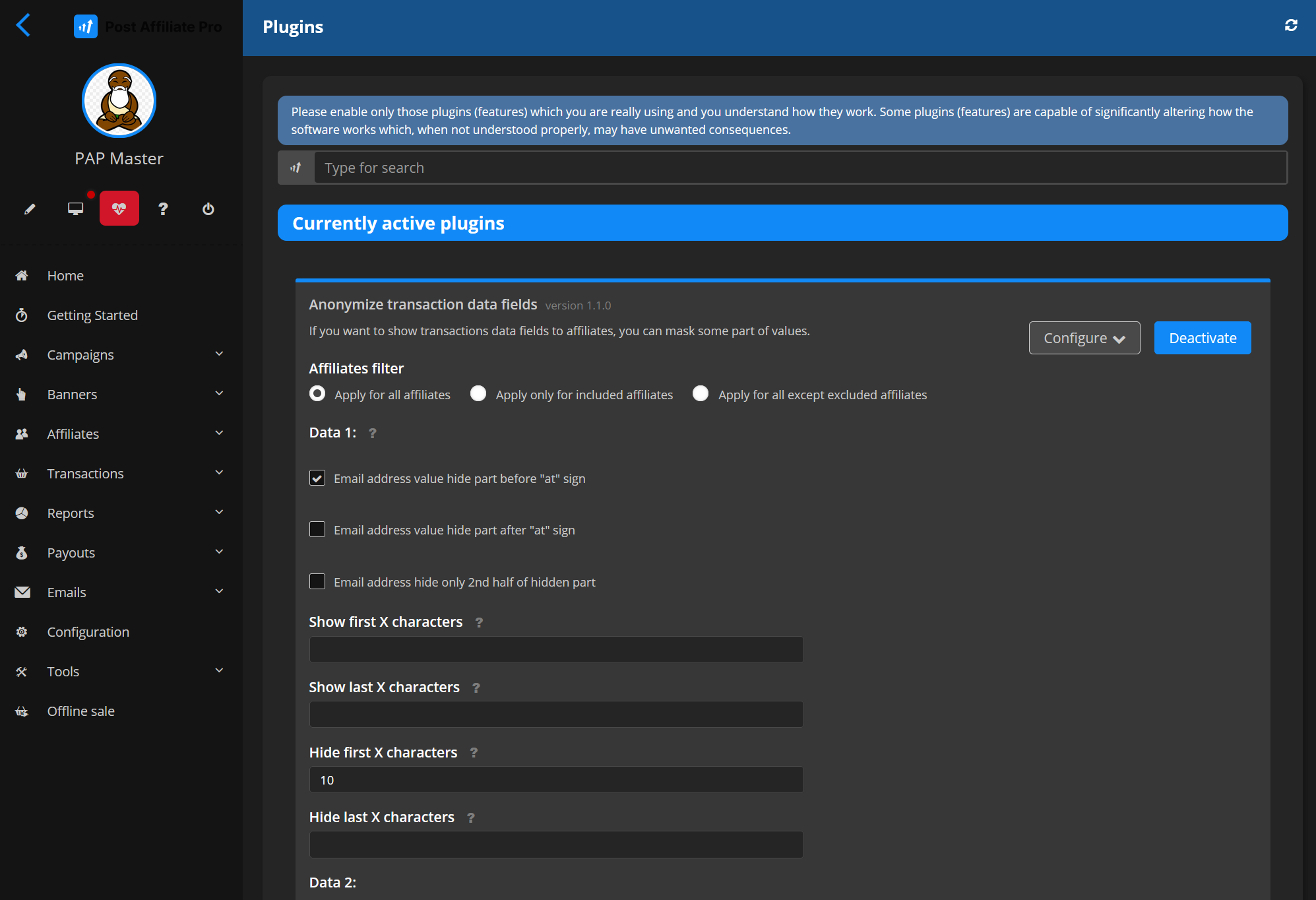Uncheck hide part before "at" sign checkbox
The image size is (1316, 900).
(x=317, y=478)
